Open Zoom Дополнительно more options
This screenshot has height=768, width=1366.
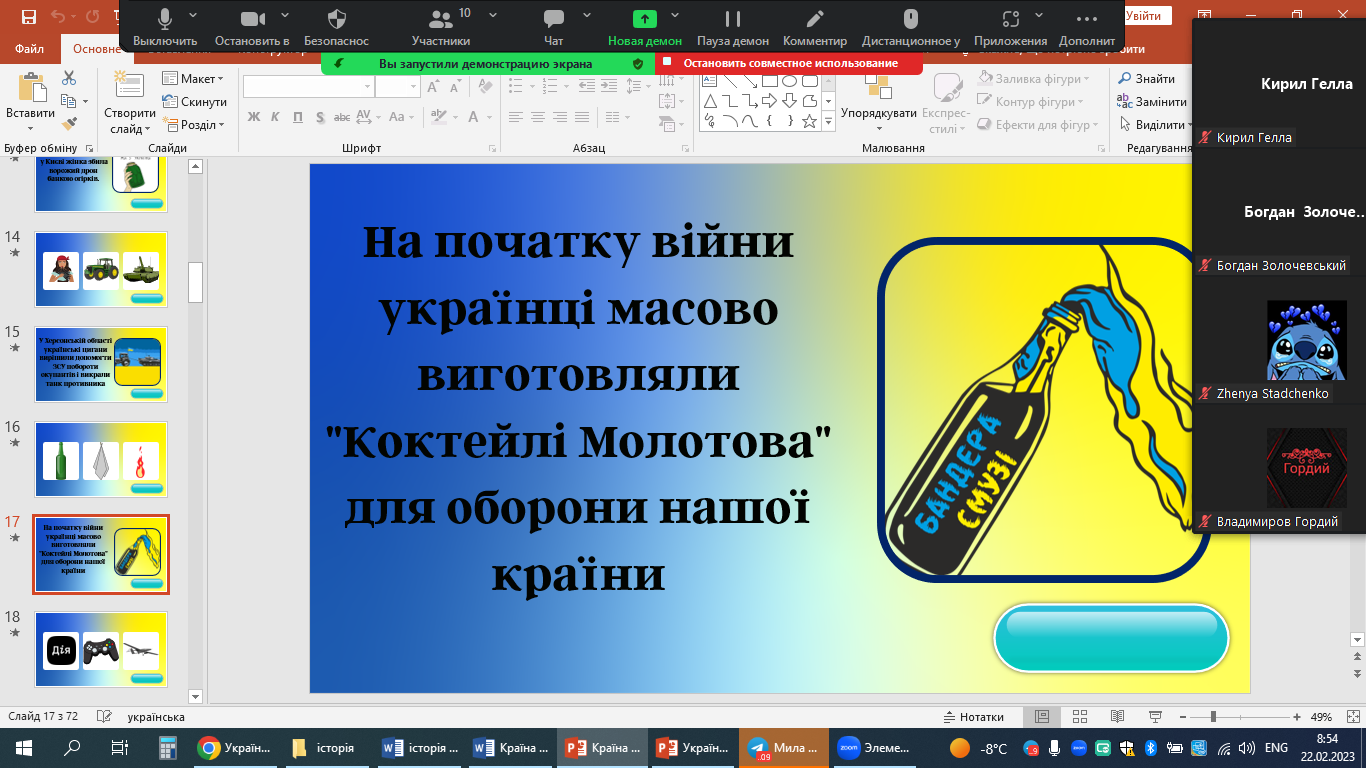[1087, 27]
